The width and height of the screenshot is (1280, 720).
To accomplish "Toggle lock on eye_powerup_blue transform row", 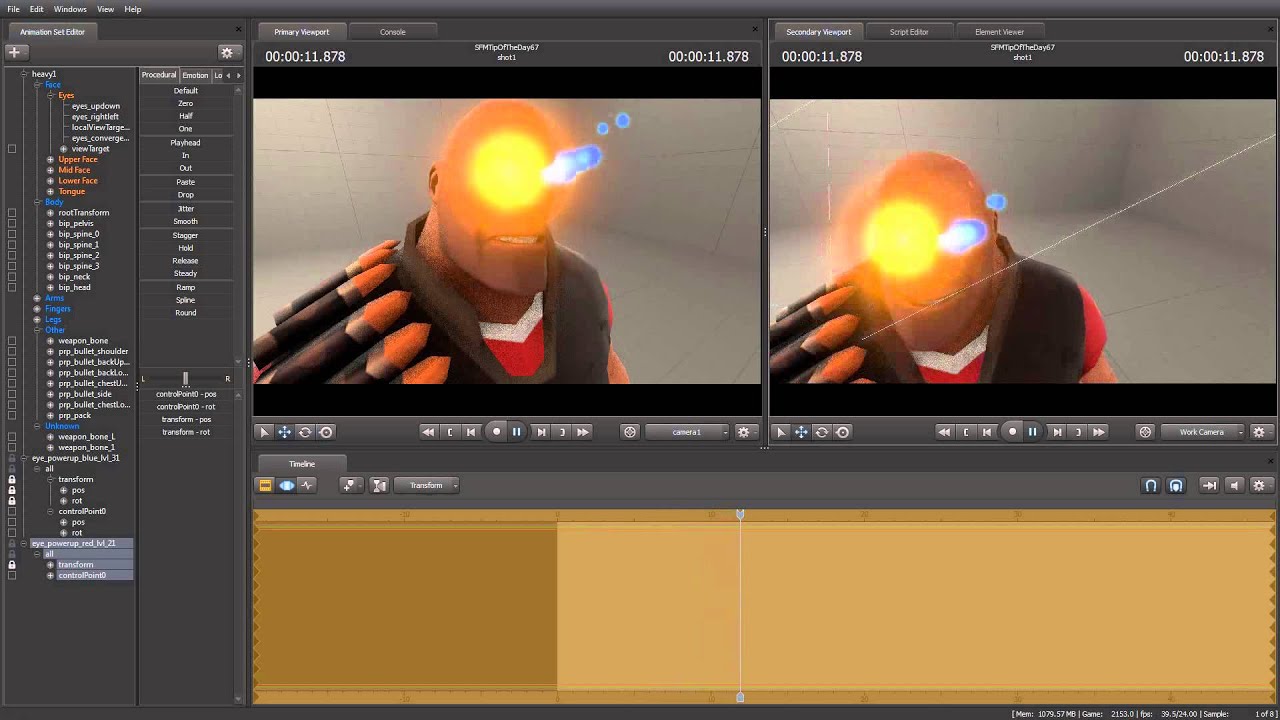I will pyautogui.click(x=12, y=479).
